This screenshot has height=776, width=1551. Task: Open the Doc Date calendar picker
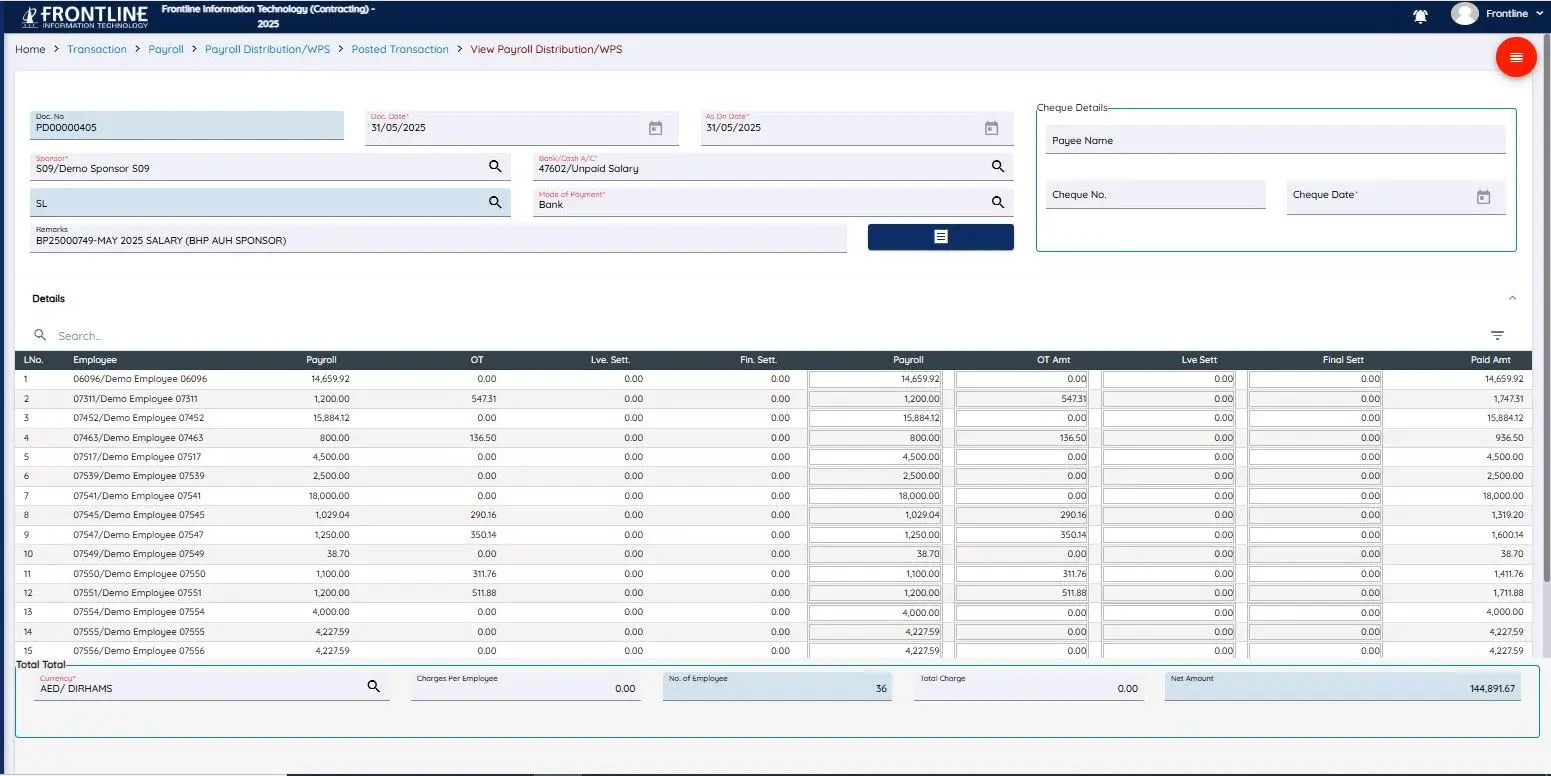click(x=655, y=128)
